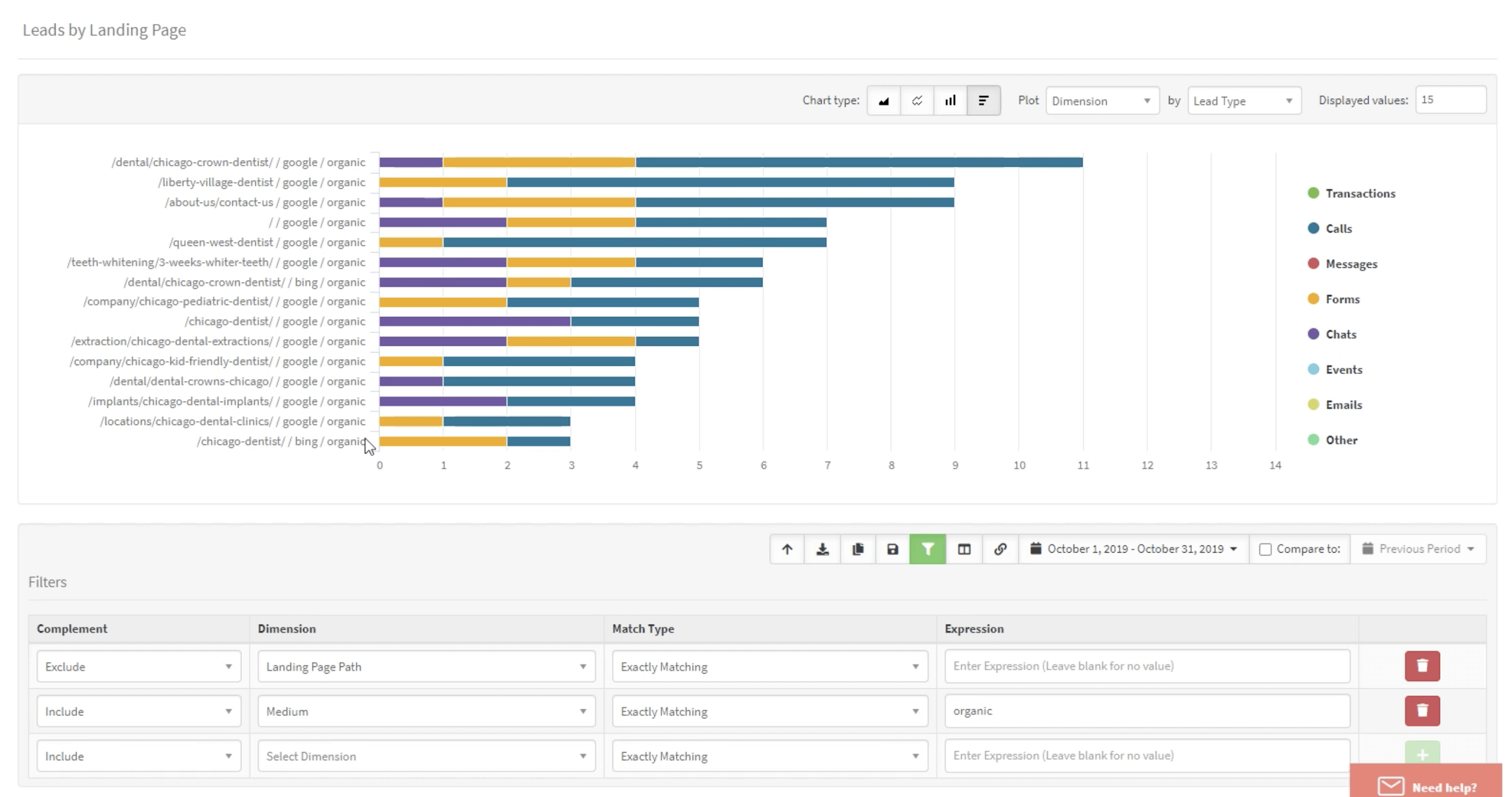
Task: Click the line chart icon
Action: tap(916, 100)
